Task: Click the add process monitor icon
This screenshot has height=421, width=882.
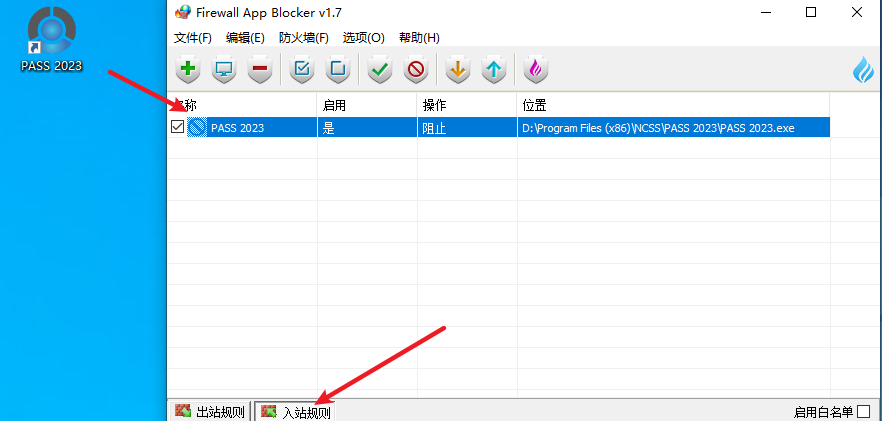Action: (224, 70)
